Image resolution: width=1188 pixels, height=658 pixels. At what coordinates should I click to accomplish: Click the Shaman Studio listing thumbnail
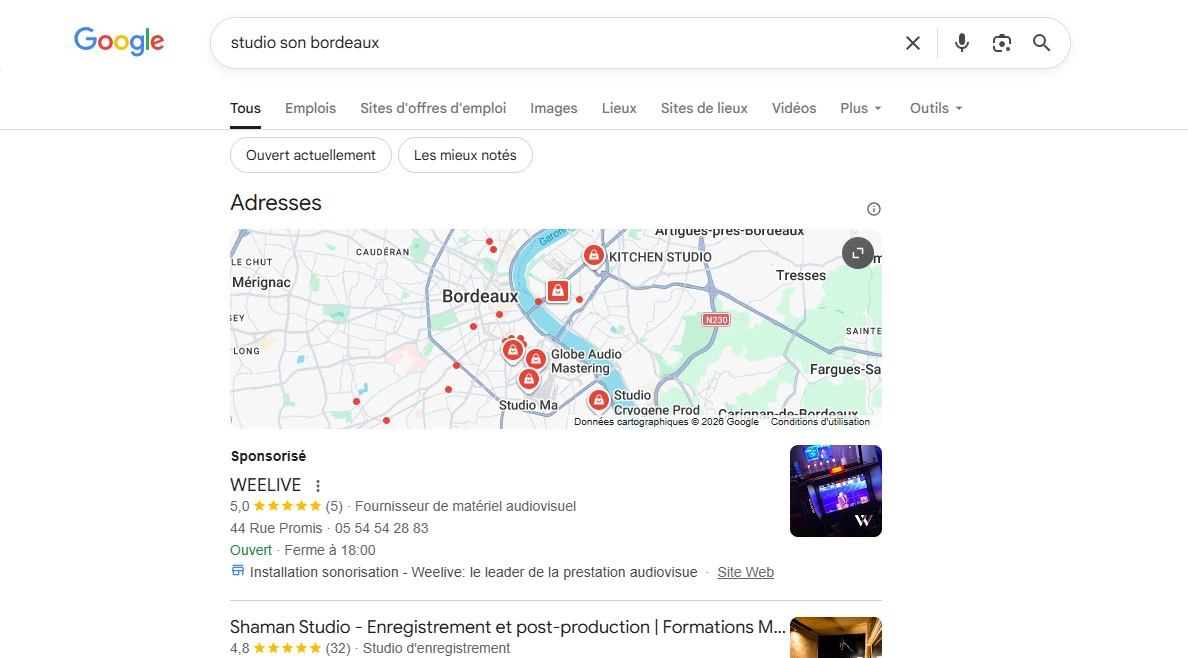pyautogui.click(x=836, y=638)
